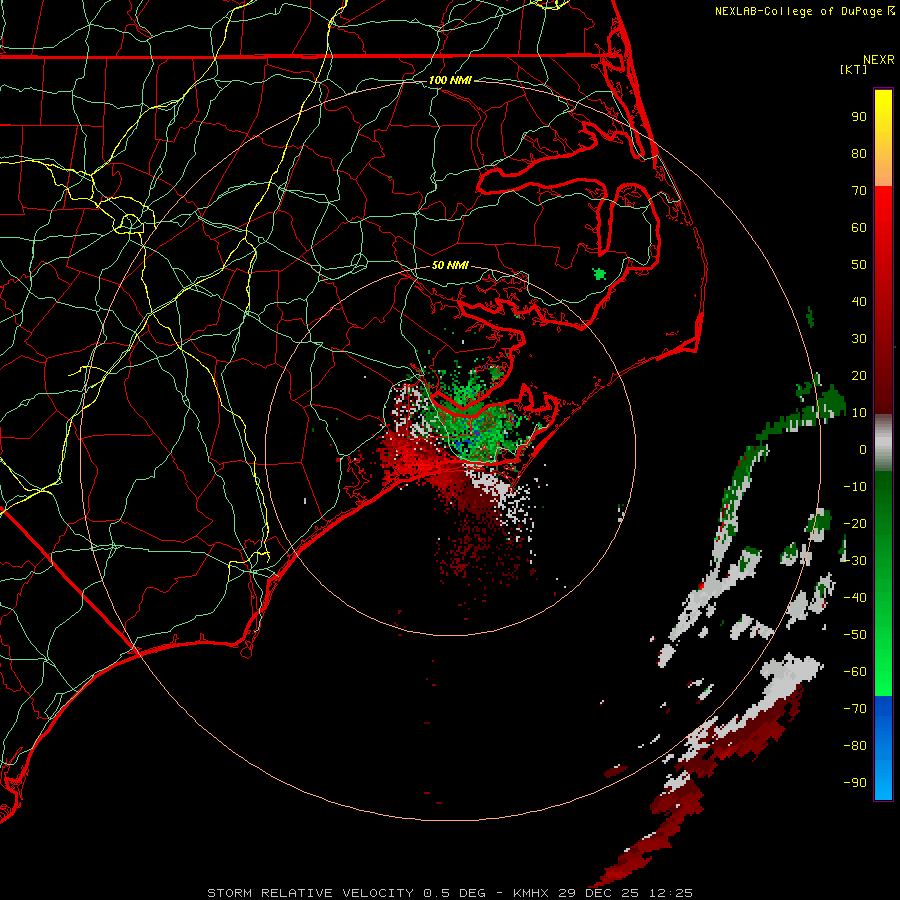Pick the blue bottom segment of the color bar

click(x=883, y=748)
